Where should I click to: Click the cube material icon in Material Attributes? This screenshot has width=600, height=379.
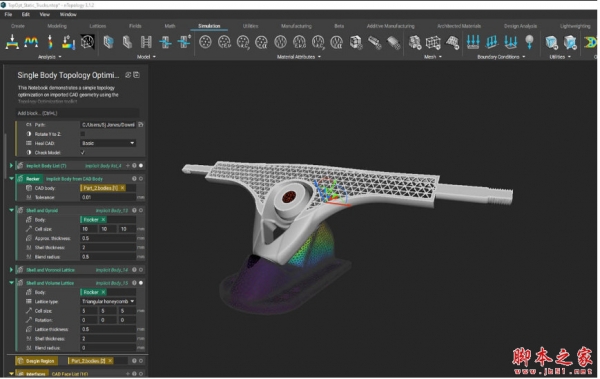click(x=356, y=42)
